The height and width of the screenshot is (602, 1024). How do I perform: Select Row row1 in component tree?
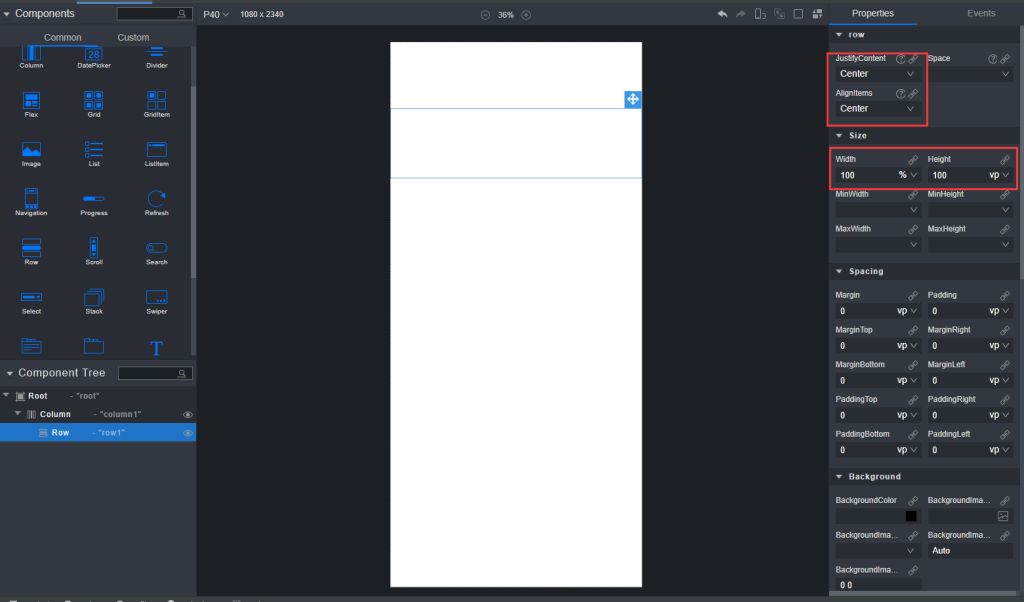point(98,432)
